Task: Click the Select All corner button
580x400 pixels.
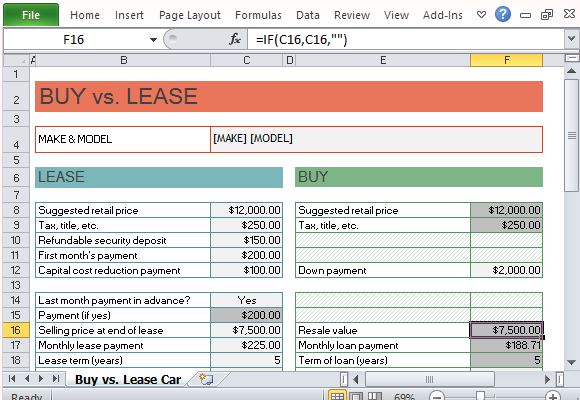Action: (16, 60)
